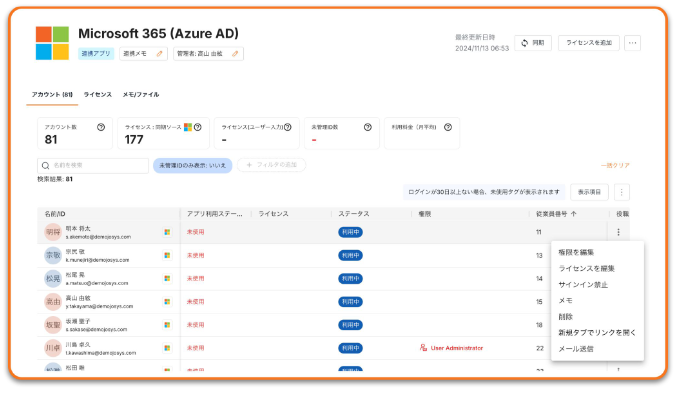677x396 pixels.
Task: Click avatar 宗敬 in second row
Action: (53, 256)
